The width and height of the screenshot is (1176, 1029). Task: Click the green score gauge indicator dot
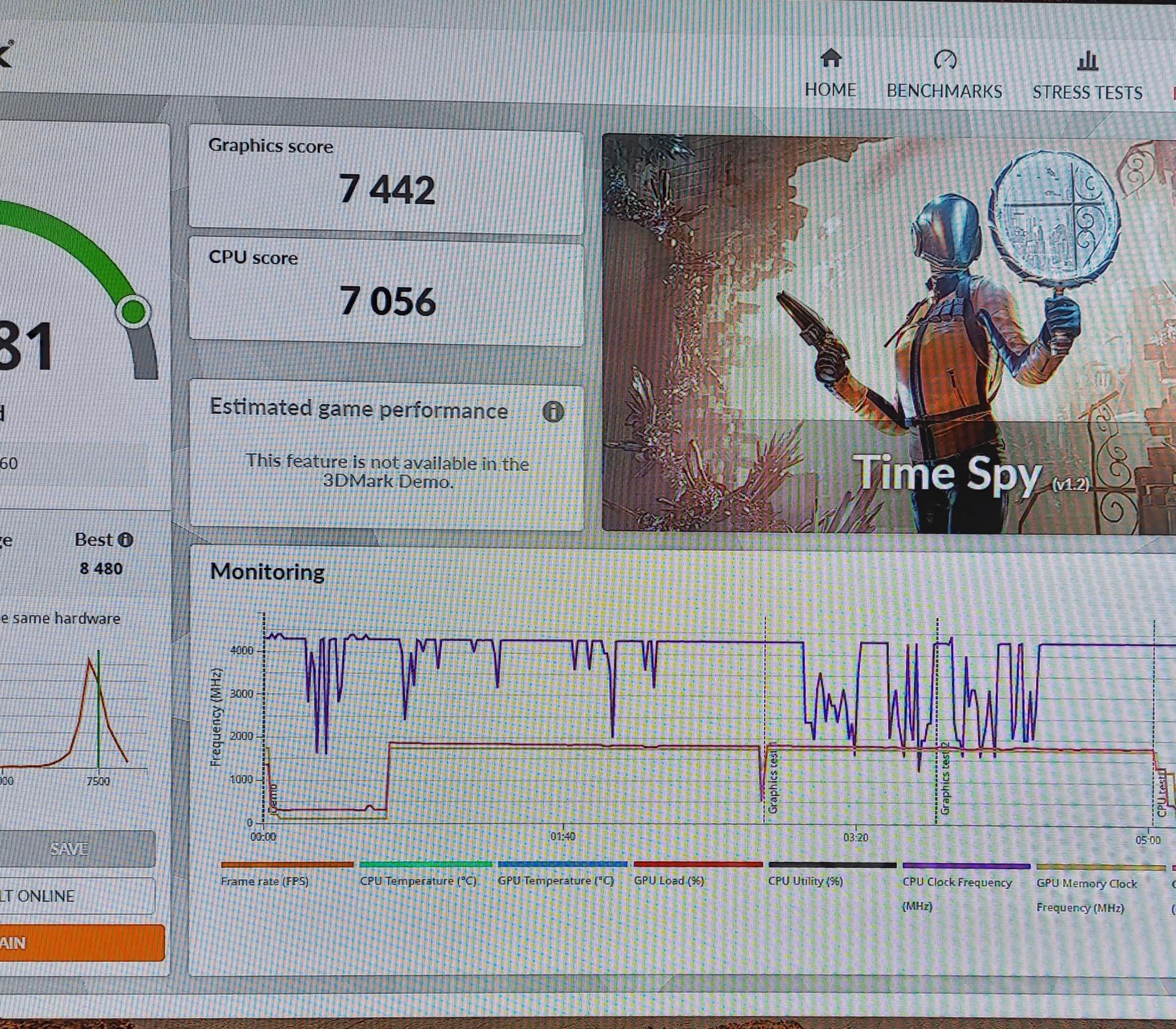point(133,311)
